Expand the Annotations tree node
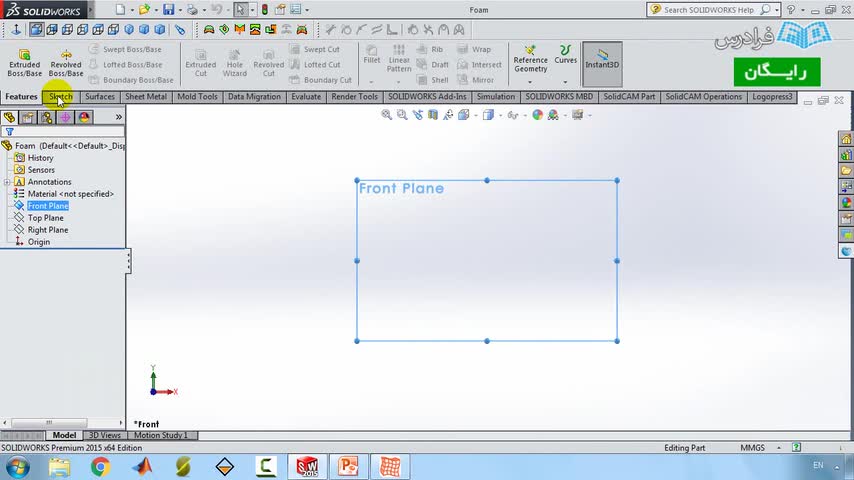854x480 pixels. point(7,182)
